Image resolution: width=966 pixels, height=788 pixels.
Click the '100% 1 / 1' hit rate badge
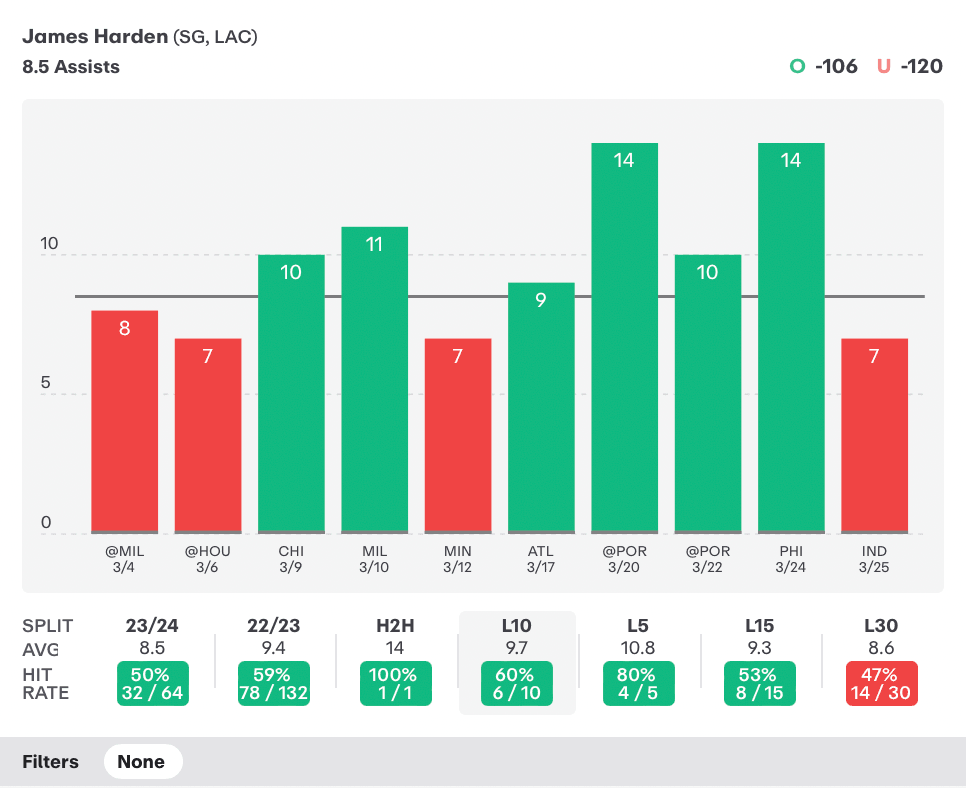tap(396, 683)
